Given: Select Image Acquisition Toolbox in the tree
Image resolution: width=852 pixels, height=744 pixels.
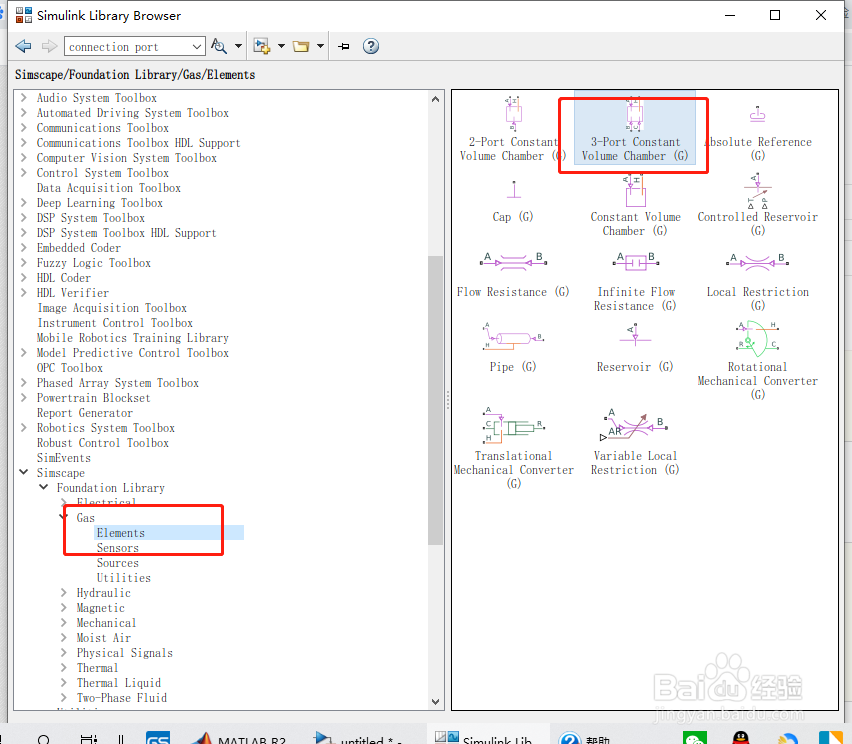Looking at the screenshot, I should pos(112,308).
